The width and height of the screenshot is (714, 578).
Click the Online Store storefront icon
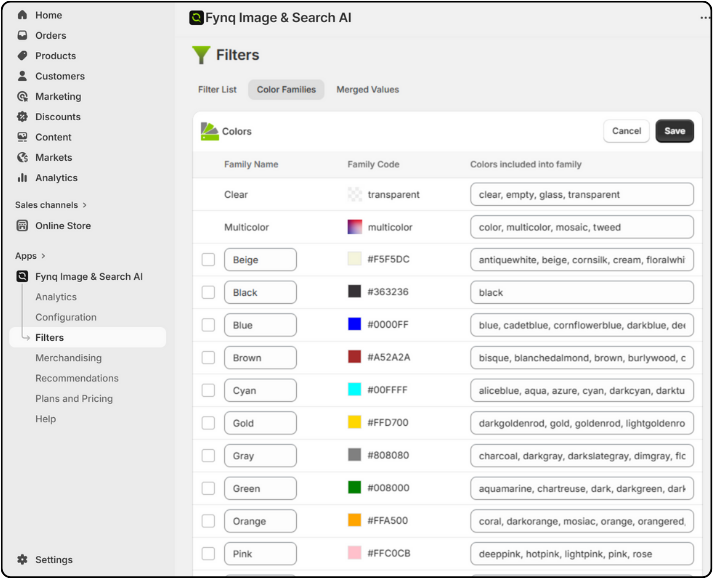pyautogui.click(x=22, y=225)
